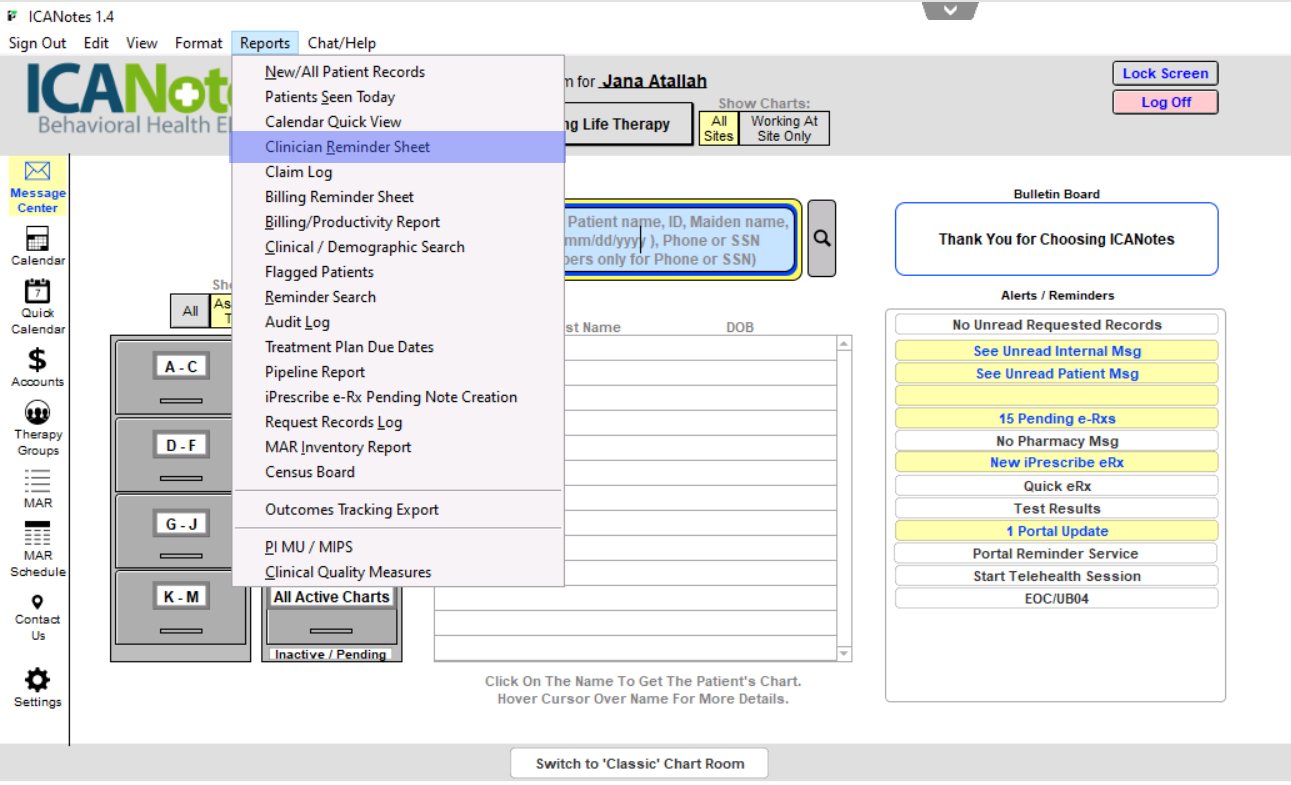The width and height of the screenshot is (1291, 785).
Task: Toggle Working At Site Only charts
Action: click(784, 128)
